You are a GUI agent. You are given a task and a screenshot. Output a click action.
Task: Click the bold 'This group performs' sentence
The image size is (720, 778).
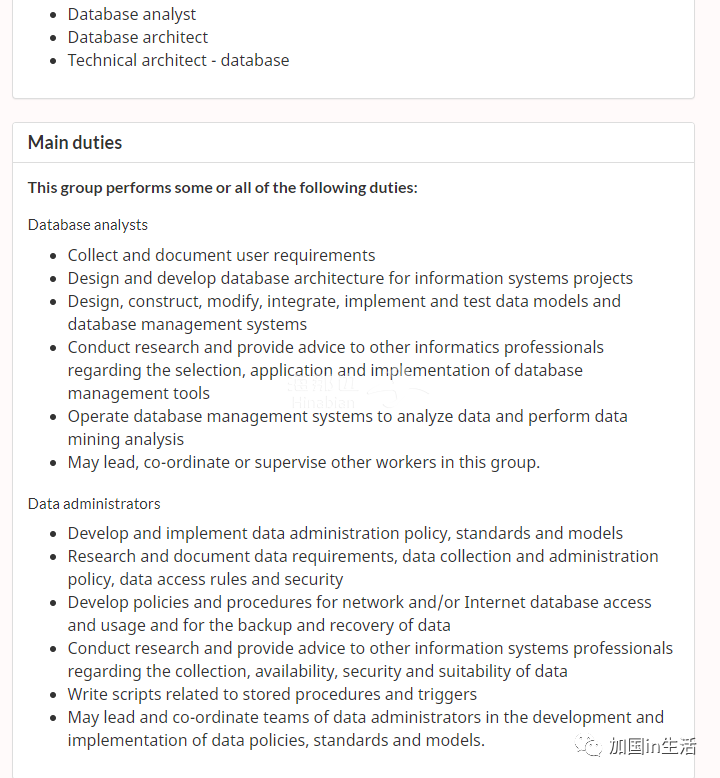click(222, 188)
